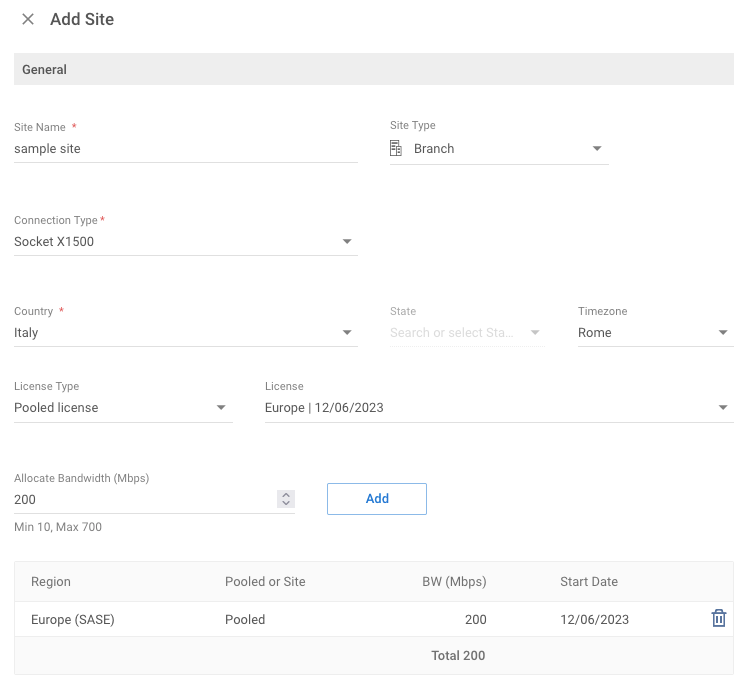The height and width of the screenshot is (687, 743).
Task: Close the Add Site dialog
Action: coord(28,19)
